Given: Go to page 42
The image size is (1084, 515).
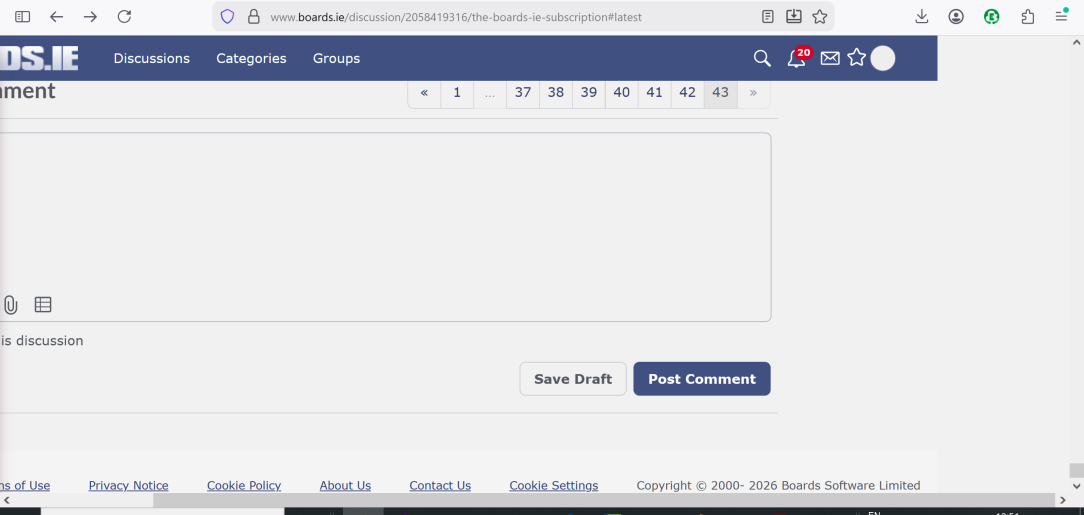Looking at the screenshot, I should 688,93.
